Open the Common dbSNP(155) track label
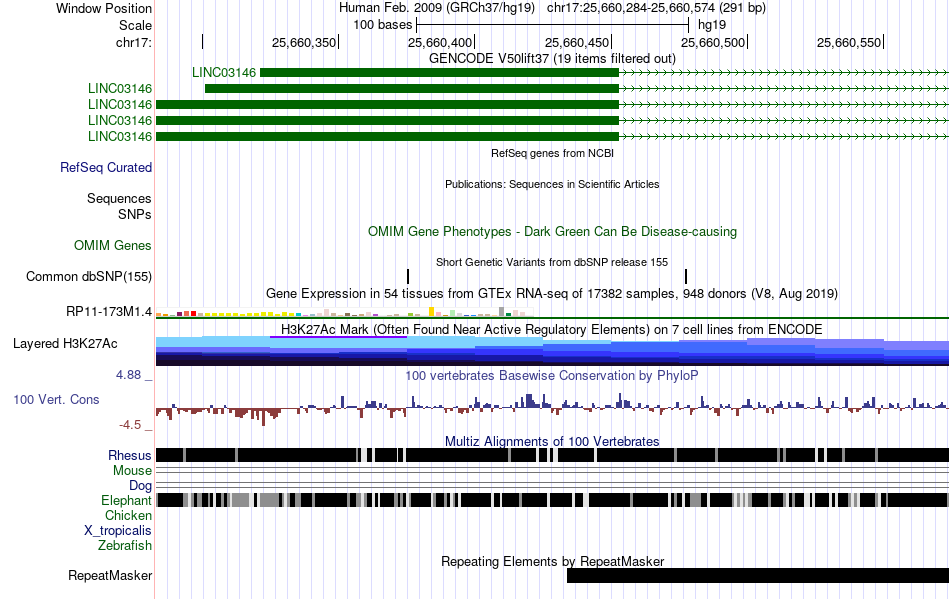The image size is (950, 599). (89, 276)
